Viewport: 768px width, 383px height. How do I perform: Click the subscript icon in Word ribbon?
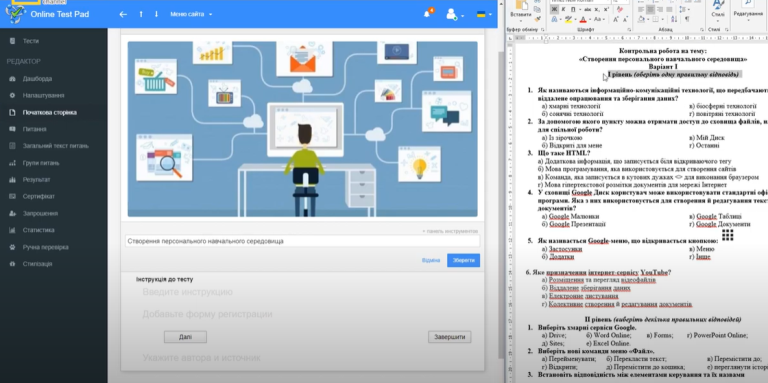pyautogui.click(x=597, y=9)
